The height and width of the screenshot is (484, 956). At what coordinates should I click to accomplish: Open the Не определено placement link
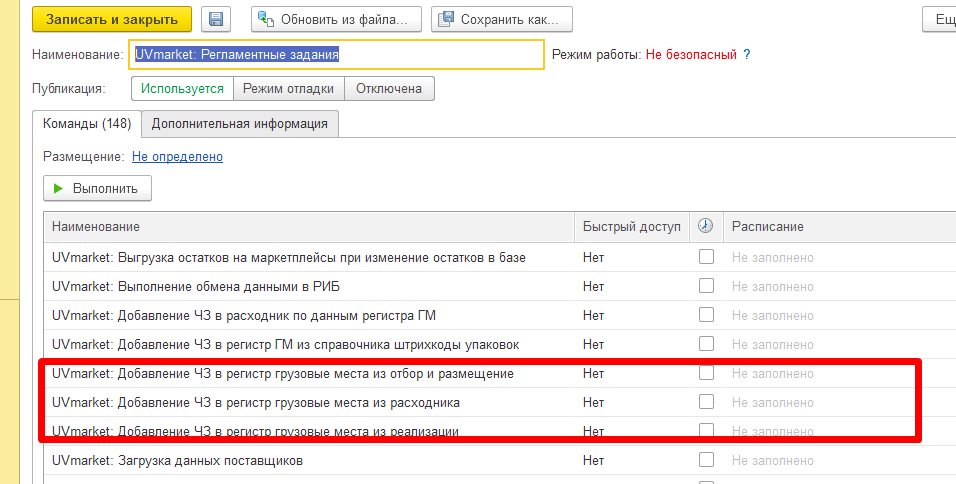[x=177, y=157]
